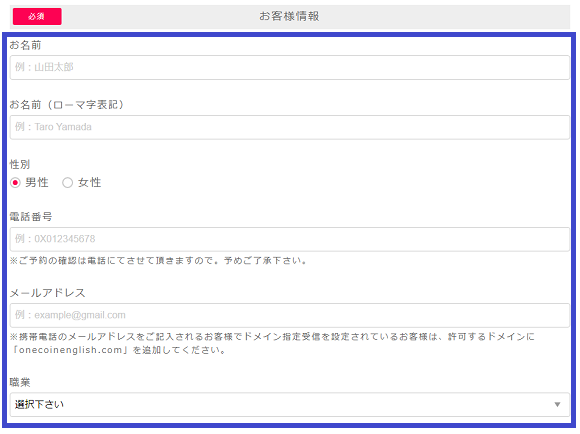580x434 pixels.
Task: Click the red 必須 badge
Action: click(37, 17)
